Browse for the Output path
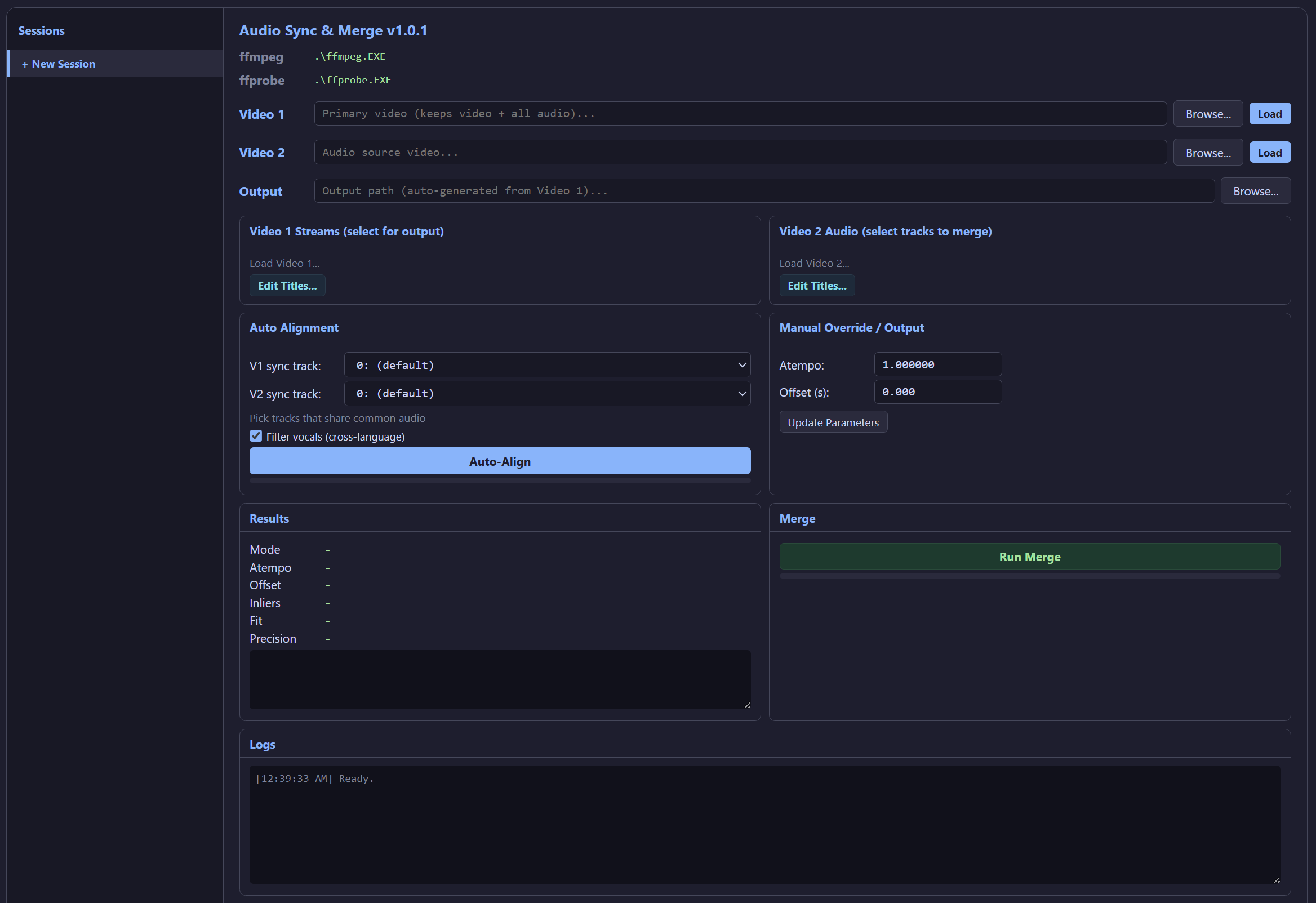The height and width of the screenshot is (903, 1316). (1255, 192)
